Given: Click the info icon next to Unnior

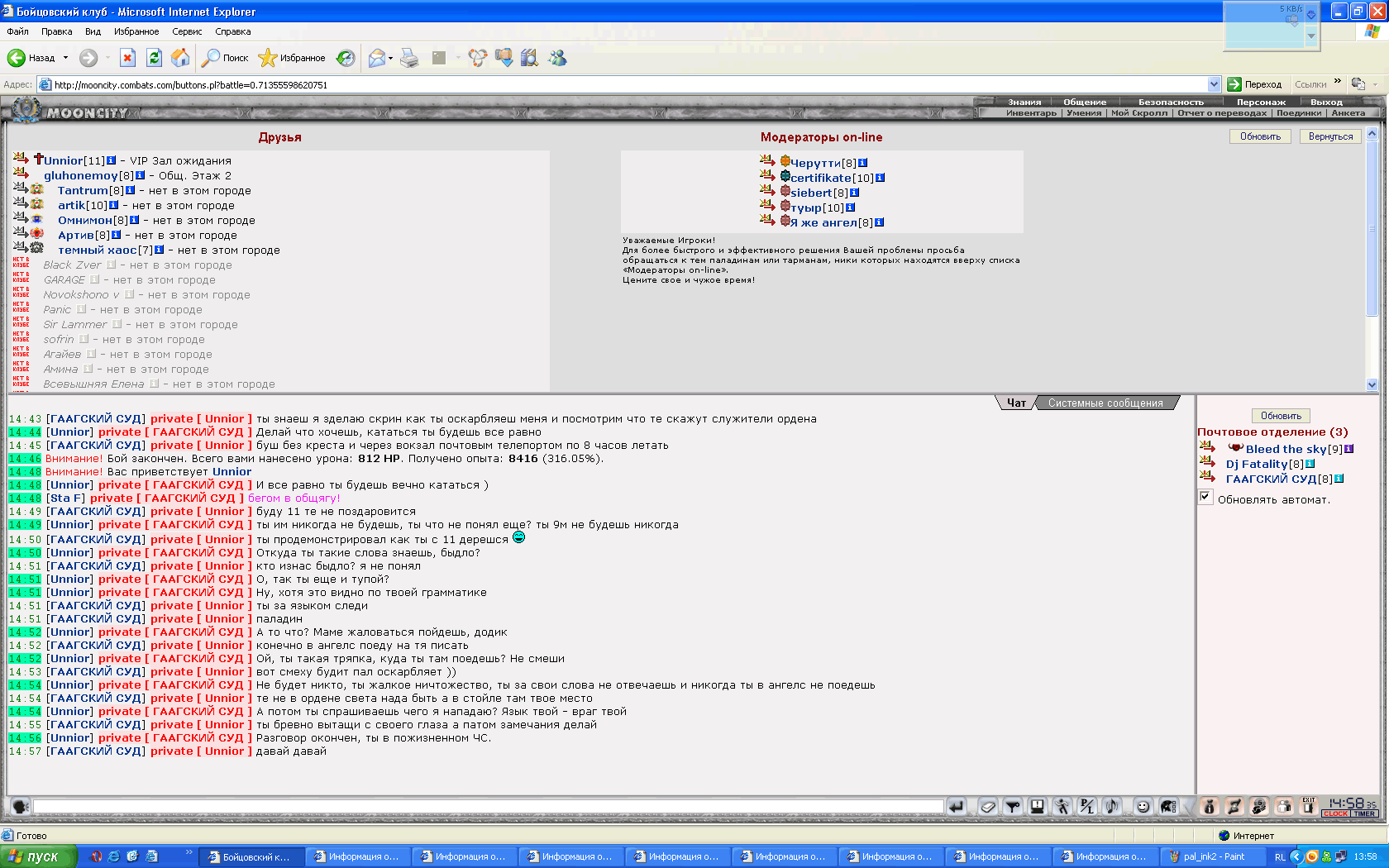Looking at the screenshot, I should click(112, 160).
